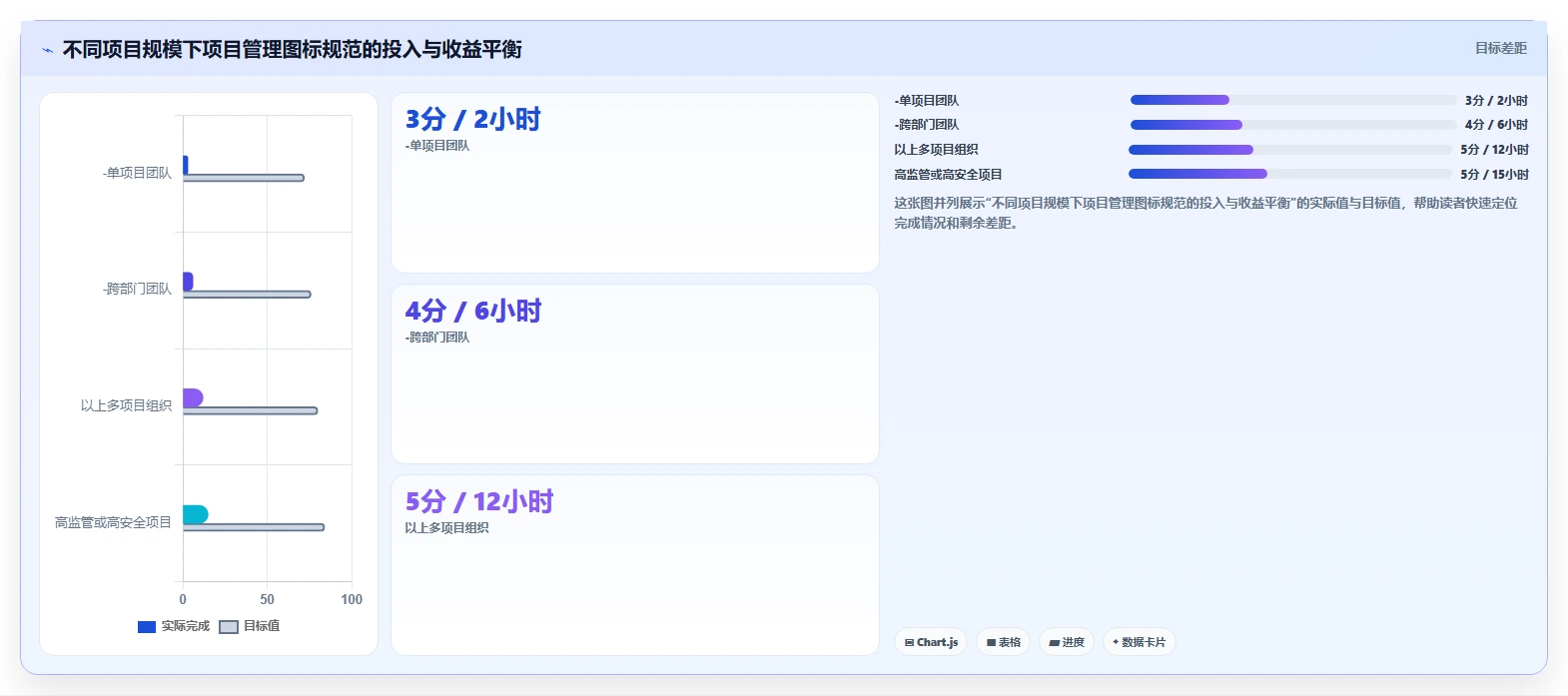Click the -跨部门团队 target bar in chart
This screenshot has width=1568, height=696.
(x=247, y=295)
